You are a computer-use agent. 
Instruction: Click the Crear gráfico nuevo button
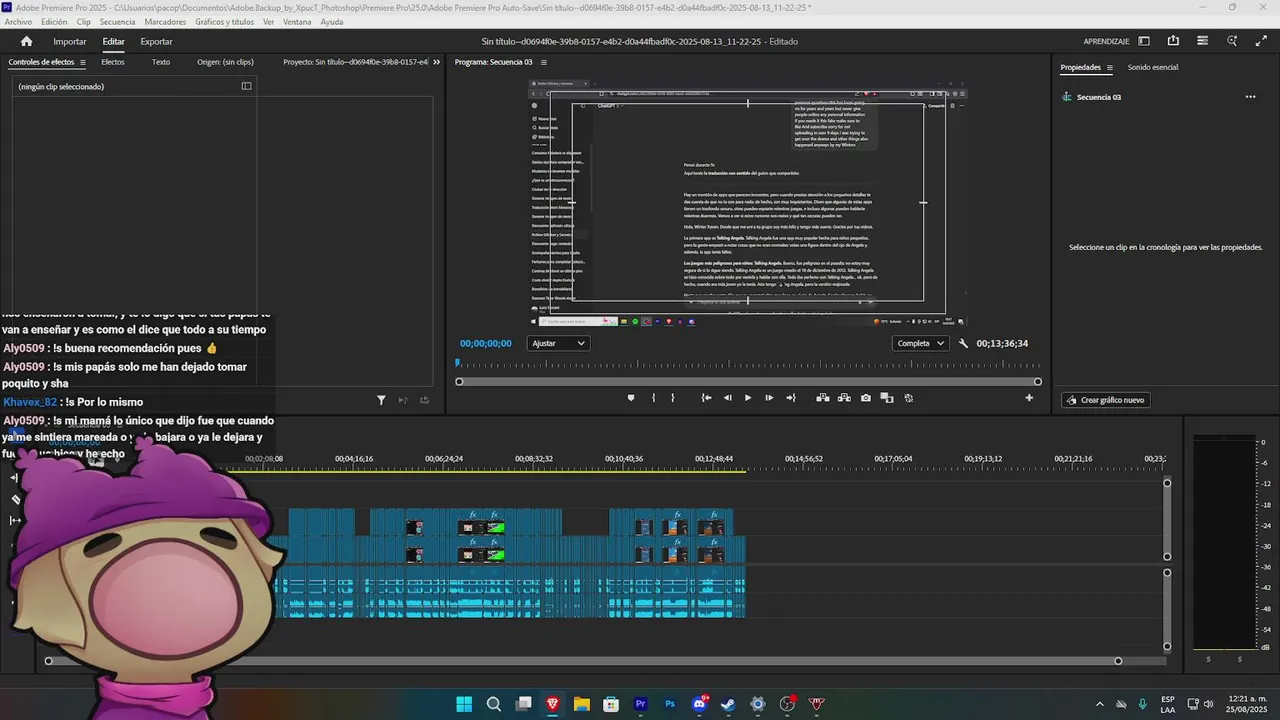[1106, 400]
